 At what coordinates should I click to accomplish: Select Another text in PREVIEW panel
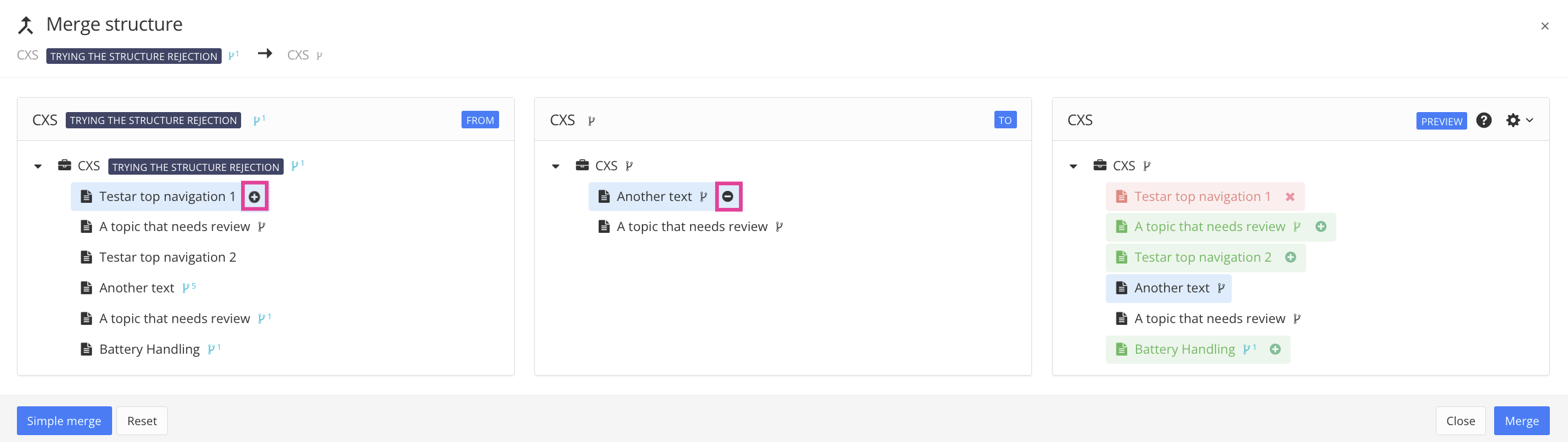pyautogui.click(x=1171, y=288)
